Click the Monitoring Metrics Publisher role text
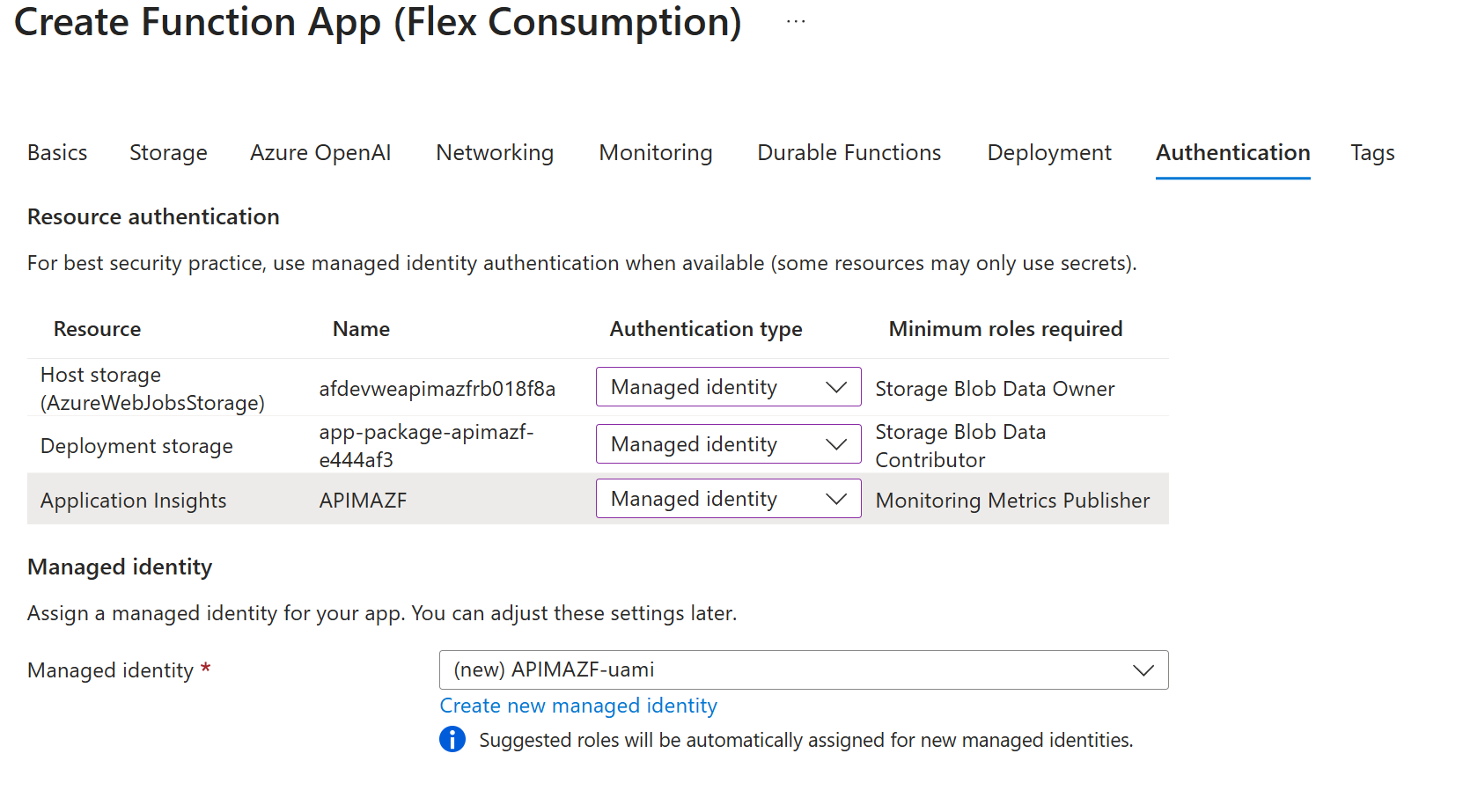This screenshot has height=812, width=1463. (x=1012, y=501)
